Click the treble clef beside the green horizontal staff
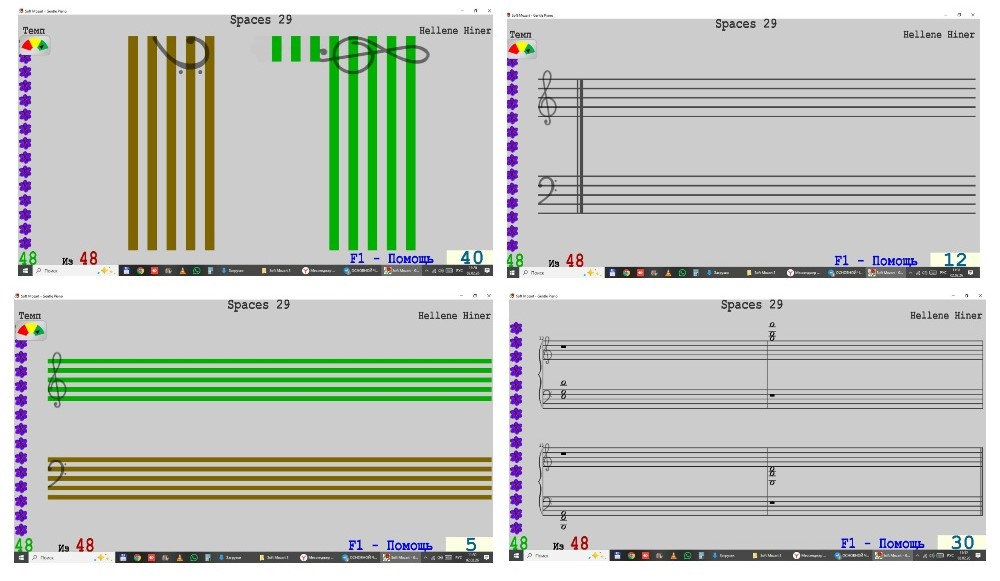 click(58, 379)
